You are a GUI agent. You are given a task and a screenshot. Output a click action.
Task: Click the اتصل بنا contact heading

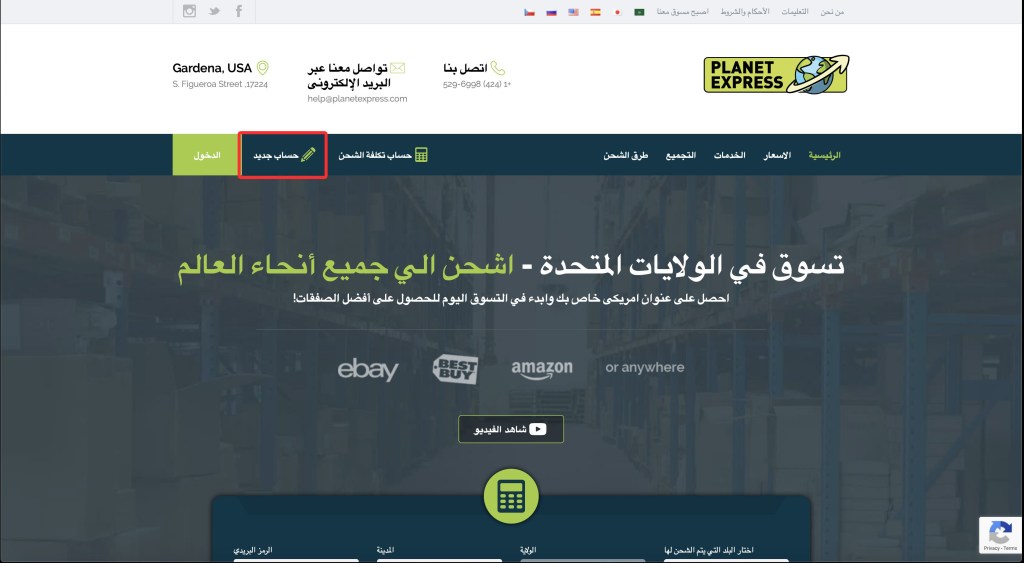[465, 68]
